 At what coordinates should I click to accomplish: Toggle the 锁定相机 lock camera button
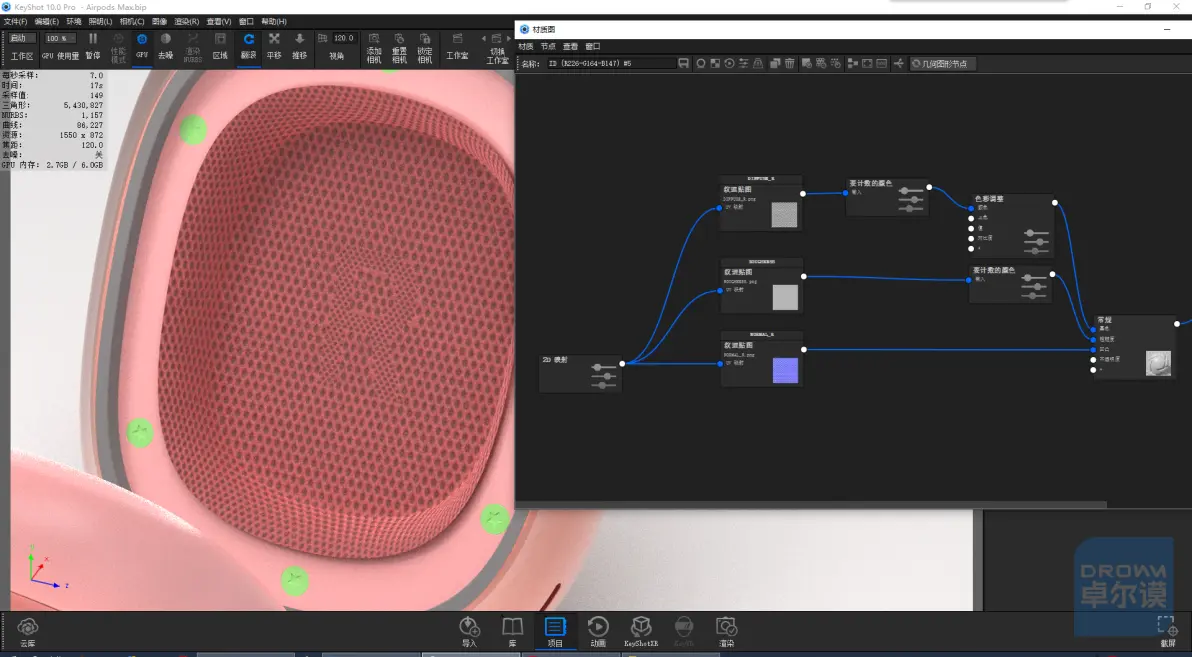425,47
